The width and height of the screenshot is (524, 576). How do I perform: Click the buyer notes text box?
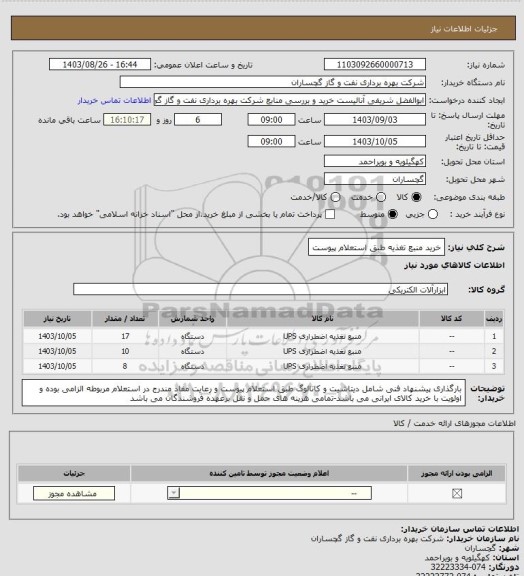point(244,393)
